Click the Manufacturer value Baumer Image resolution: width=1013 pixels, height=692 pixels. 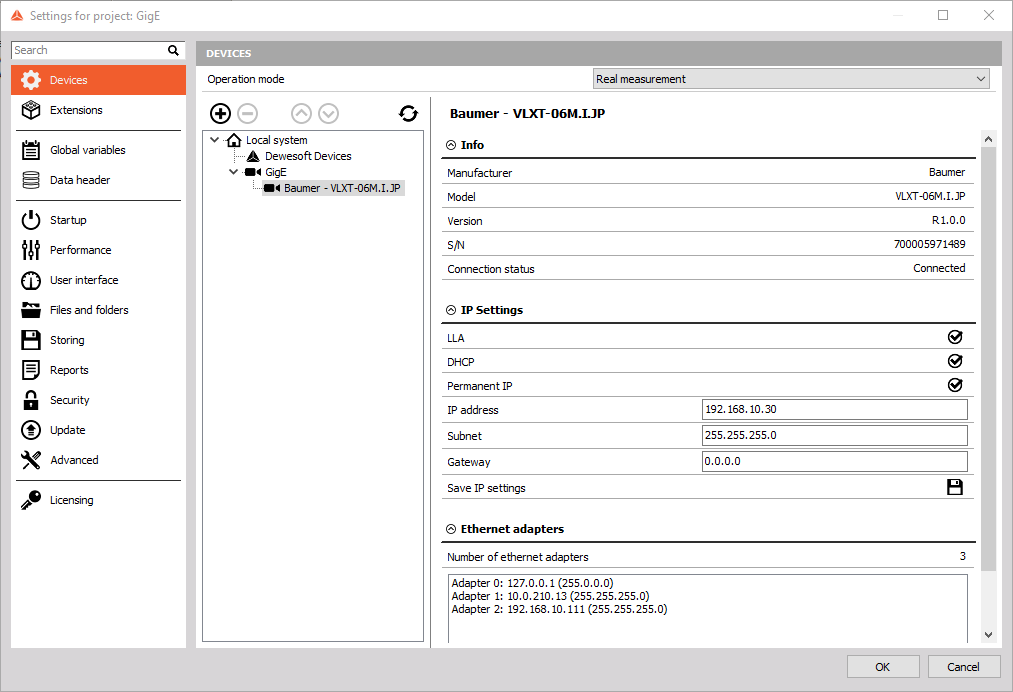[947, 173]
